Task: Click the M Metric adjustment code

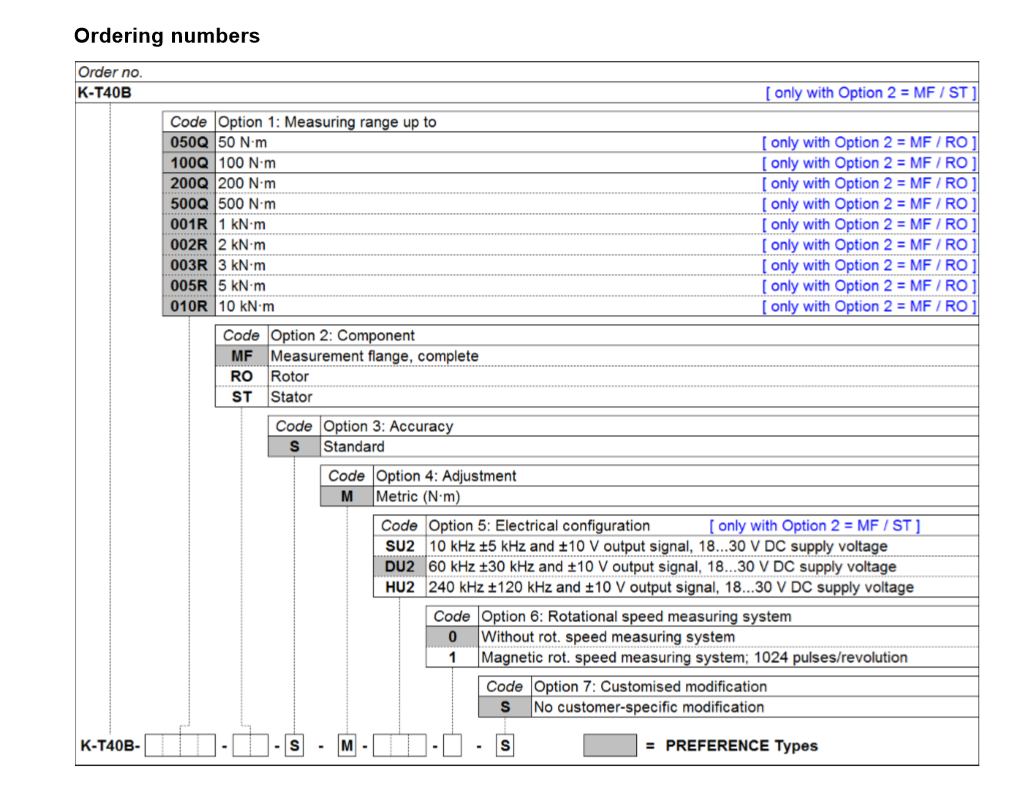Action: tap(346, 496)
